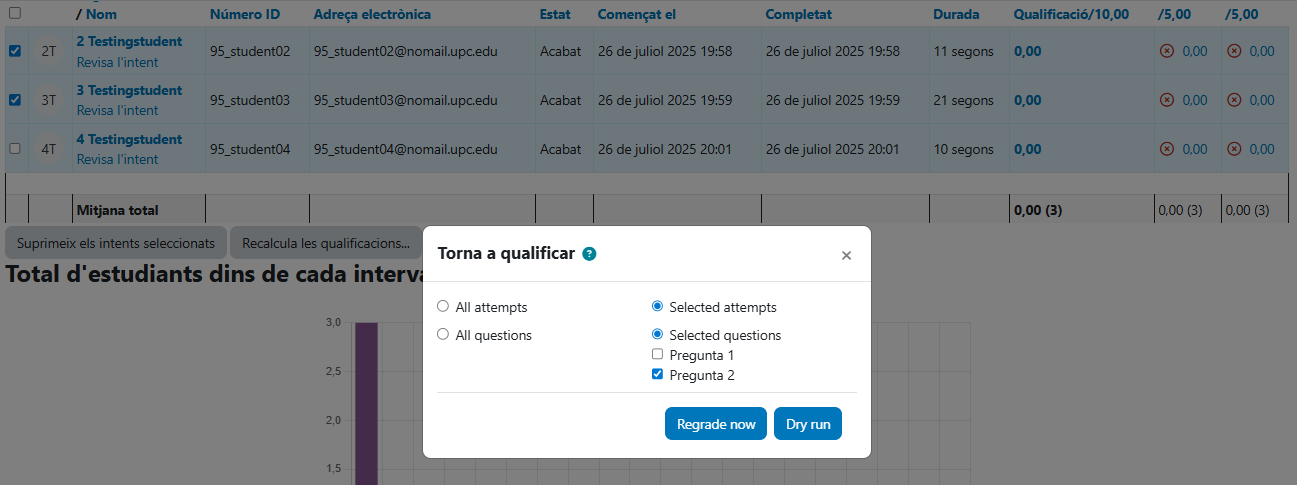Sort by Qualificació/10,00 column header
Screen dimensions: 1297x485
coord(1070,14)
